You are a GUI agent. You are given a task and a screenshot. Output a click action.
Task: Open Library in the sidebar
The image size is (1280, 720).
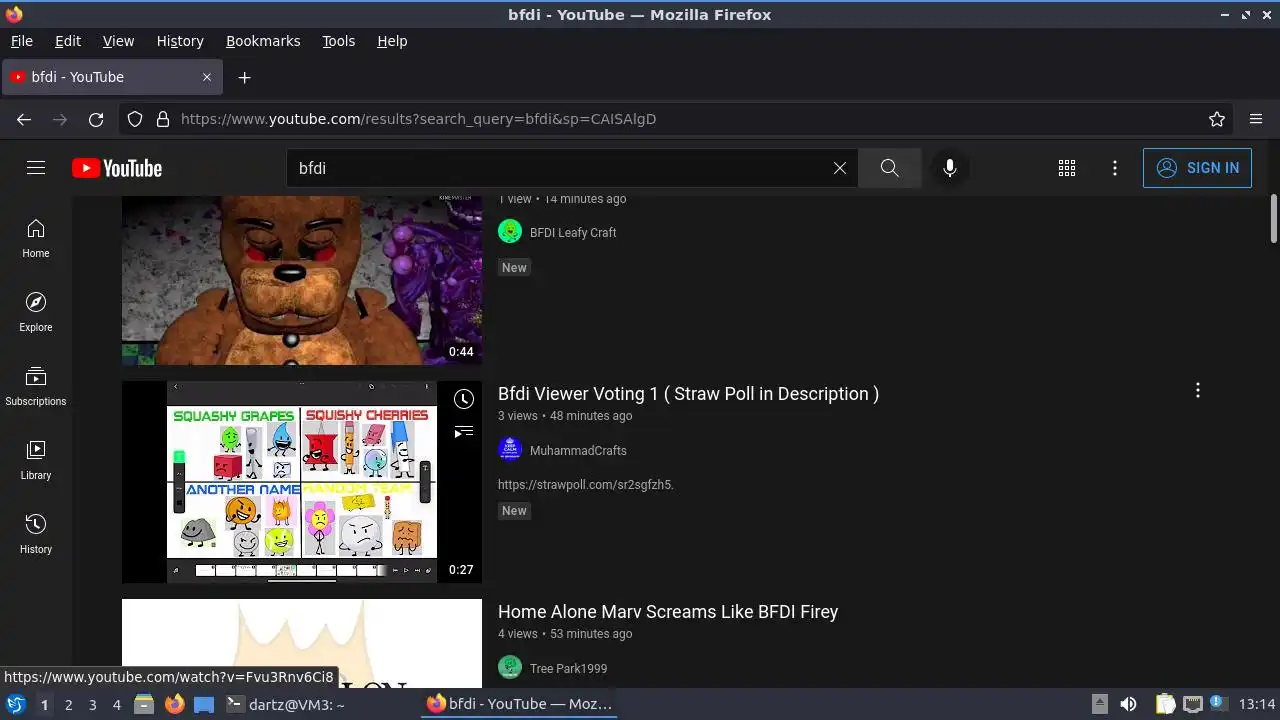point(36,460)
